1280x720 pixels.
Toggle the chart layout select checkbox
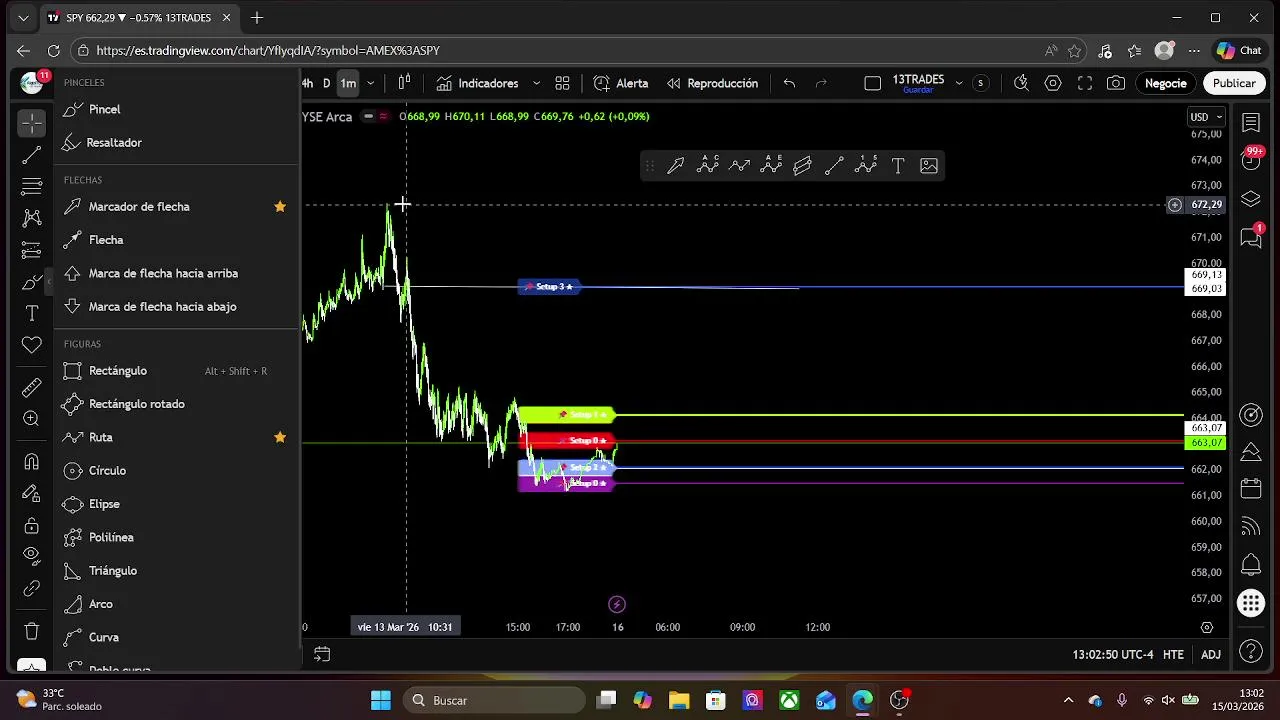coord(872,83)
